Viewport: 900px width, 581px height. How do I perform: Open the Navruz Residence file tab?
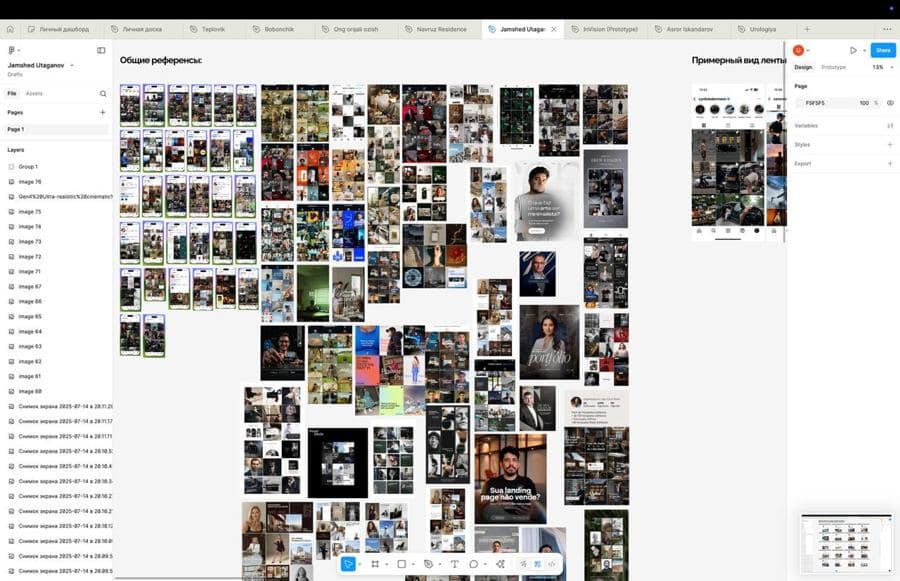[441, 29]
